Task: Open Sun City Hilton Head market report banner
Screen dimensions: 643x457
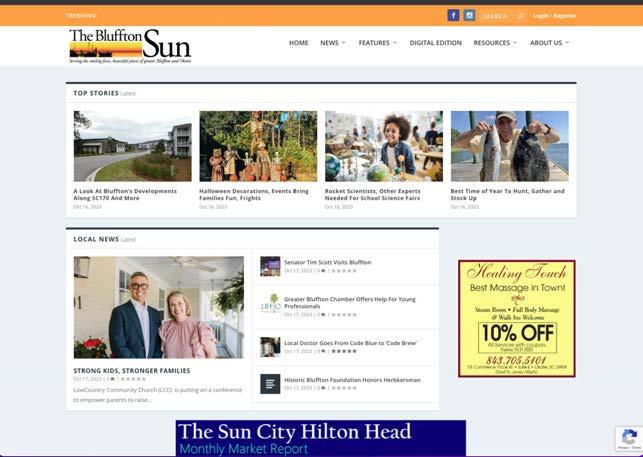Action: coord(321,438)
